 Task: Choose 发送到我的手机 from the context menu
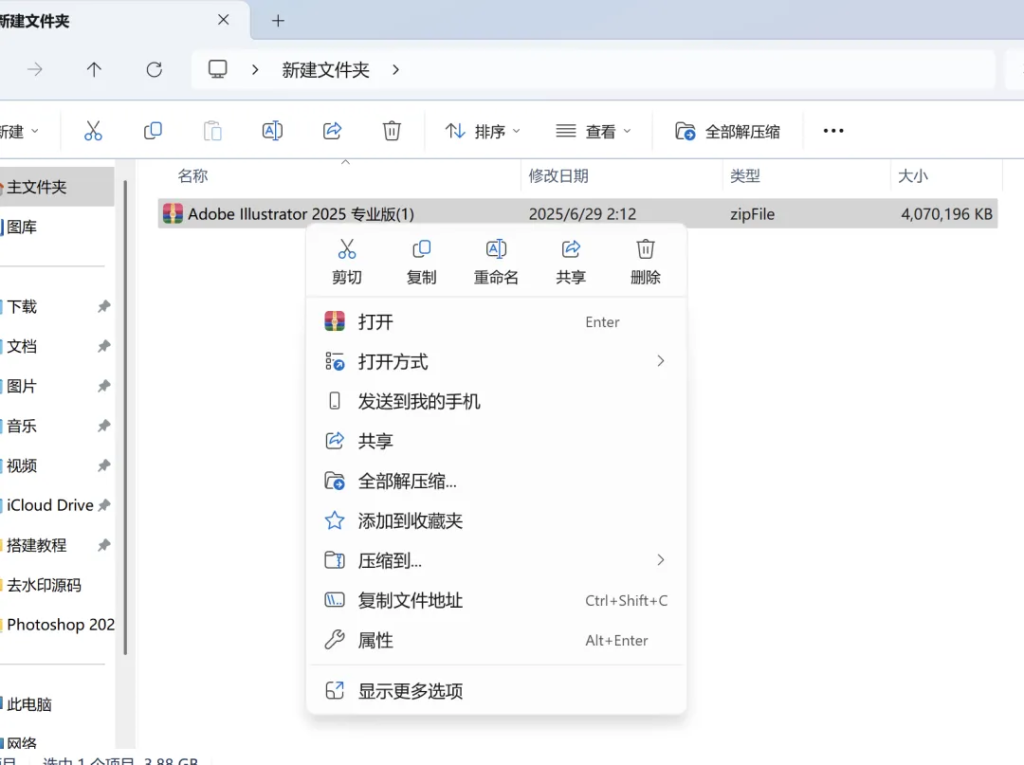[x=496, y=401]
